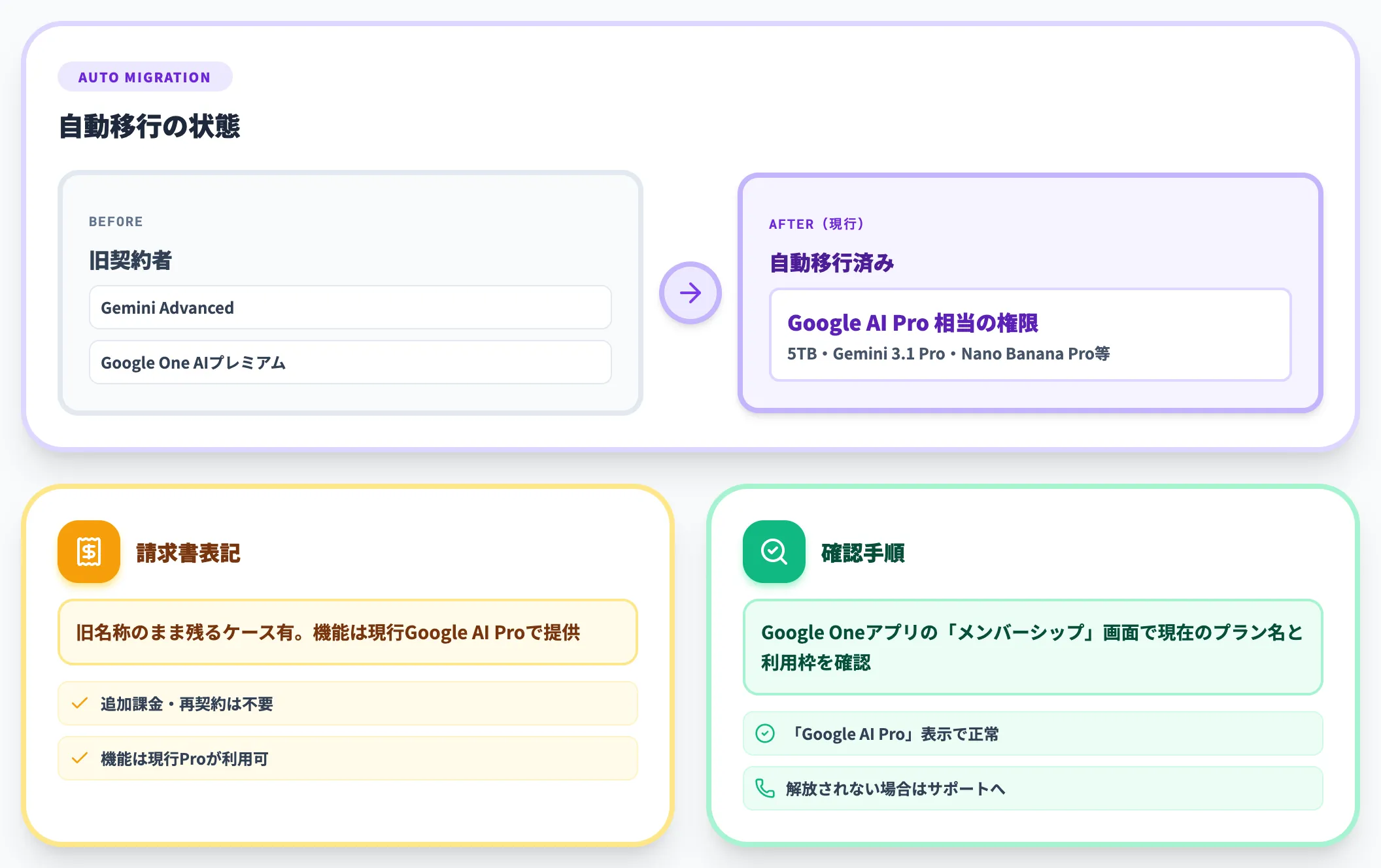Click the 旧契約者 heading
This screenshot has height=868, width=1381.
click(x=130, y=260)
